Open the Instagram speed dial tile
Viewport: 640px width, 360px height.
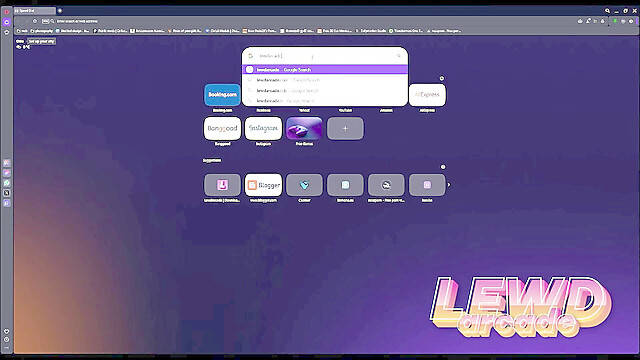pos(263,129)
